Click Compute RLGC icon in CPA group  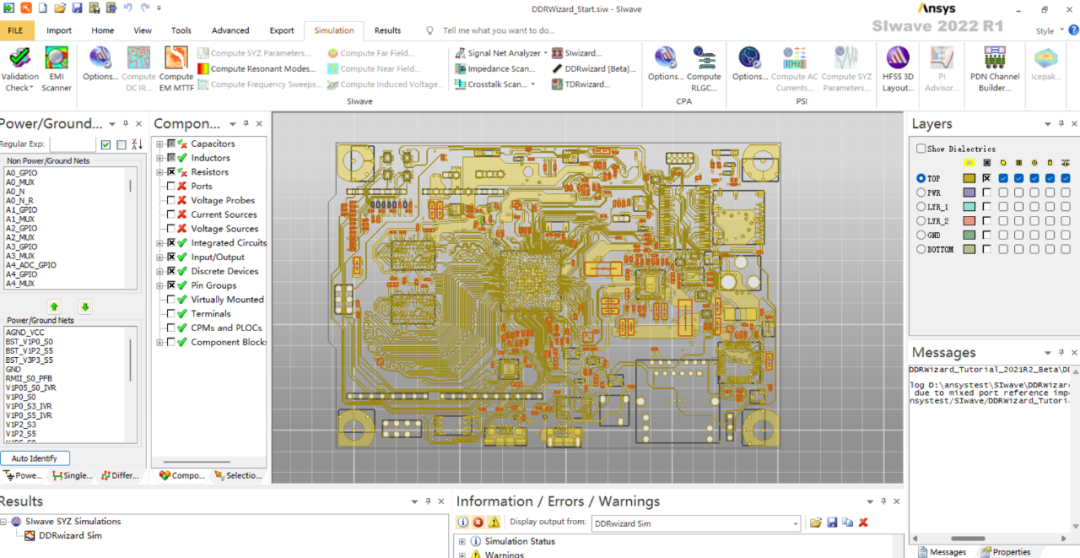[x=703, y=68]
